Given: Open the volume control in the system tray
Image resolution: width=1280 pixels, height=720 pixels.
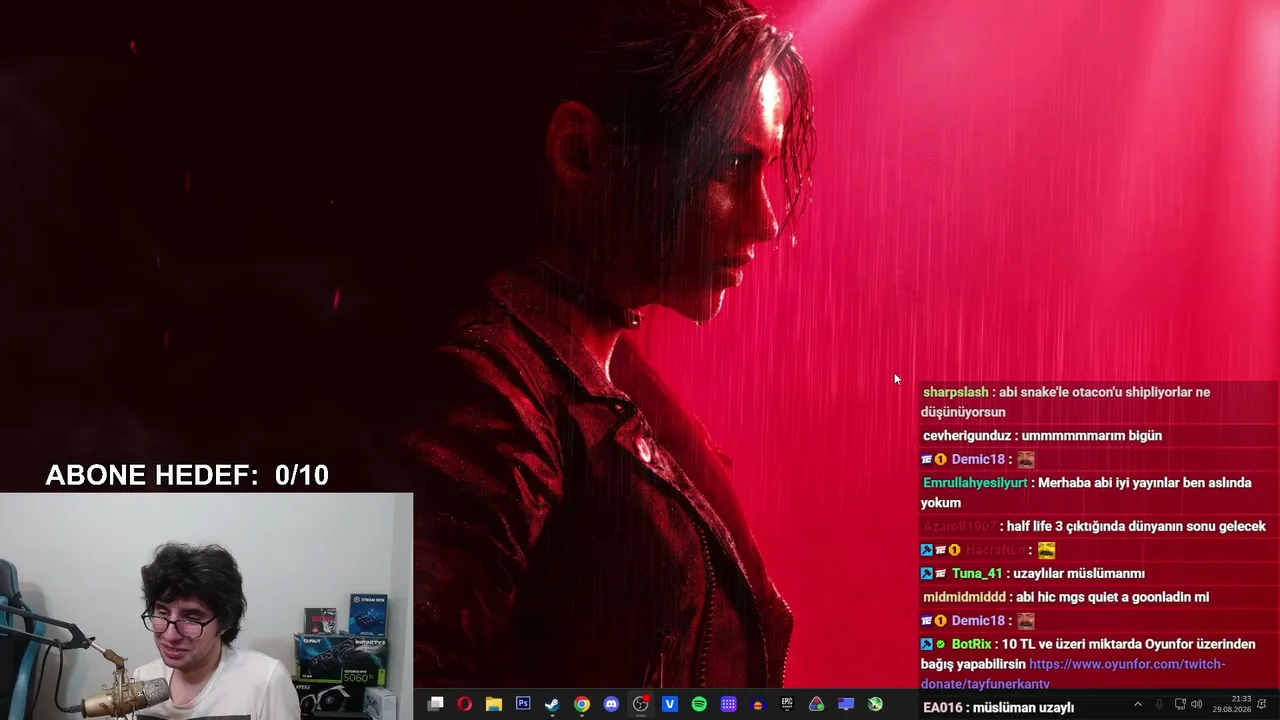Looking at the screenshot, I should click(1197, 704).
